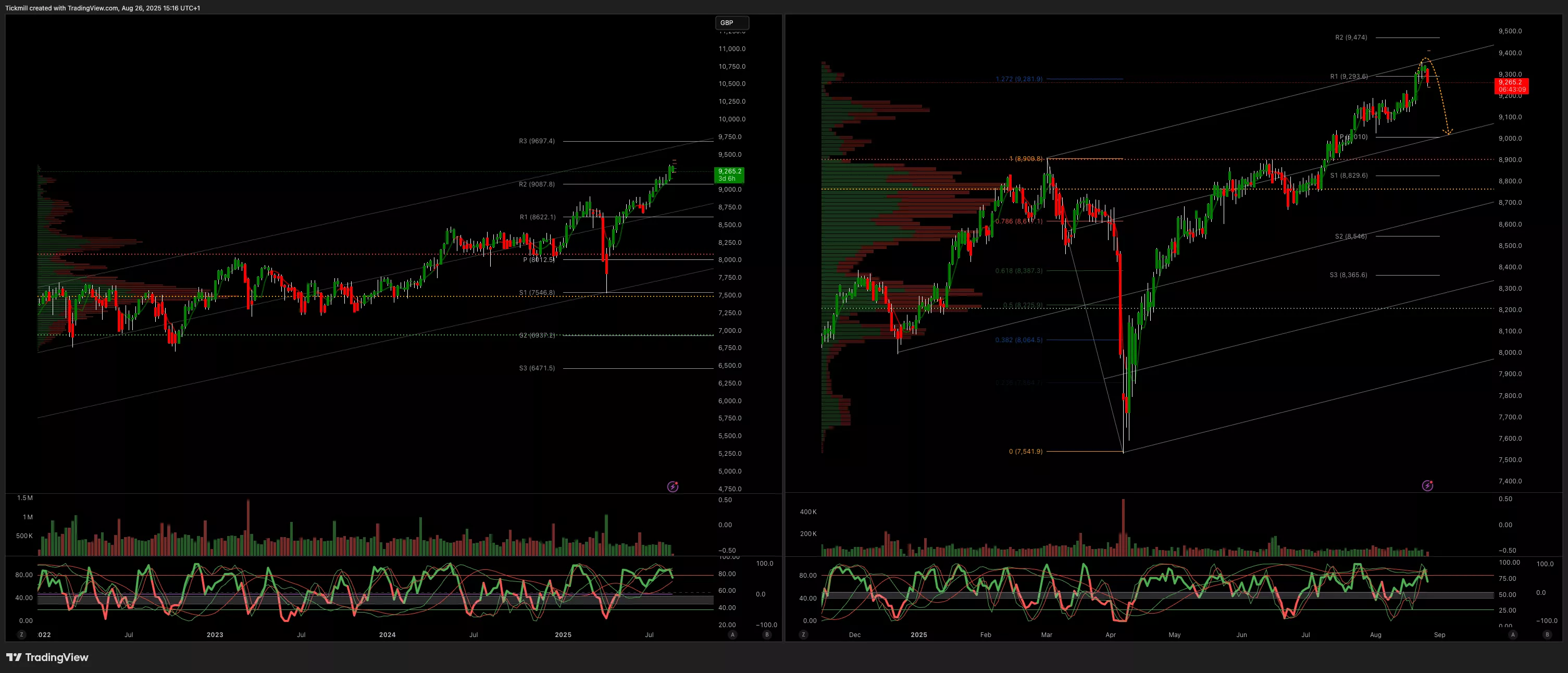Click the 2024 marker on left time axis

pos(387,634)
